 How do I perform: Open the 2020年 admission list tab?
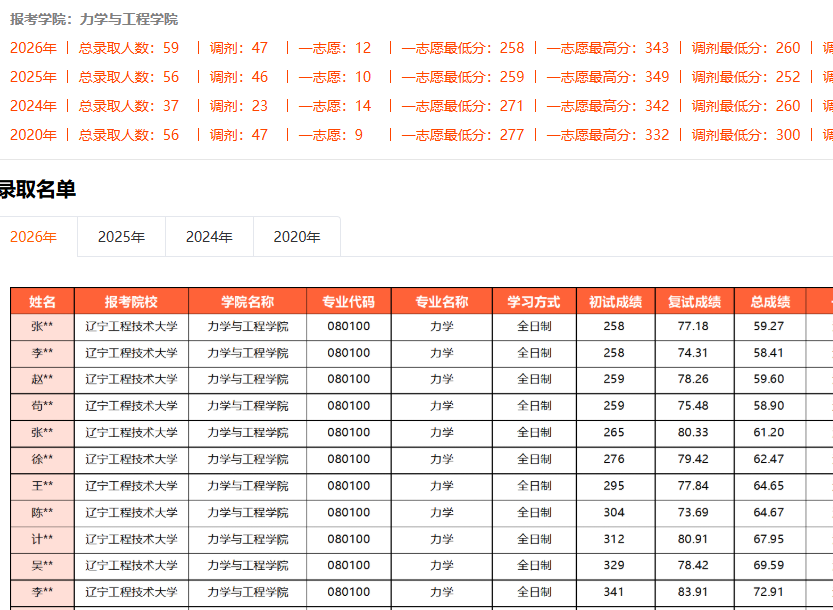[297, 236]
